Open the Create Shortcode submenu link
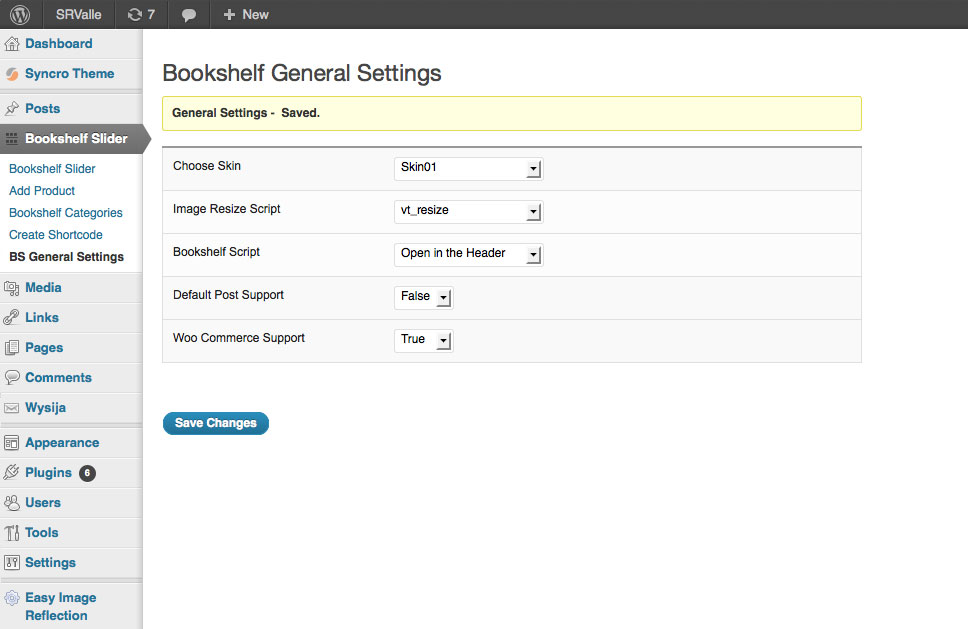Image resolution: width=968 pixels, height=629 pixels. 56,235
